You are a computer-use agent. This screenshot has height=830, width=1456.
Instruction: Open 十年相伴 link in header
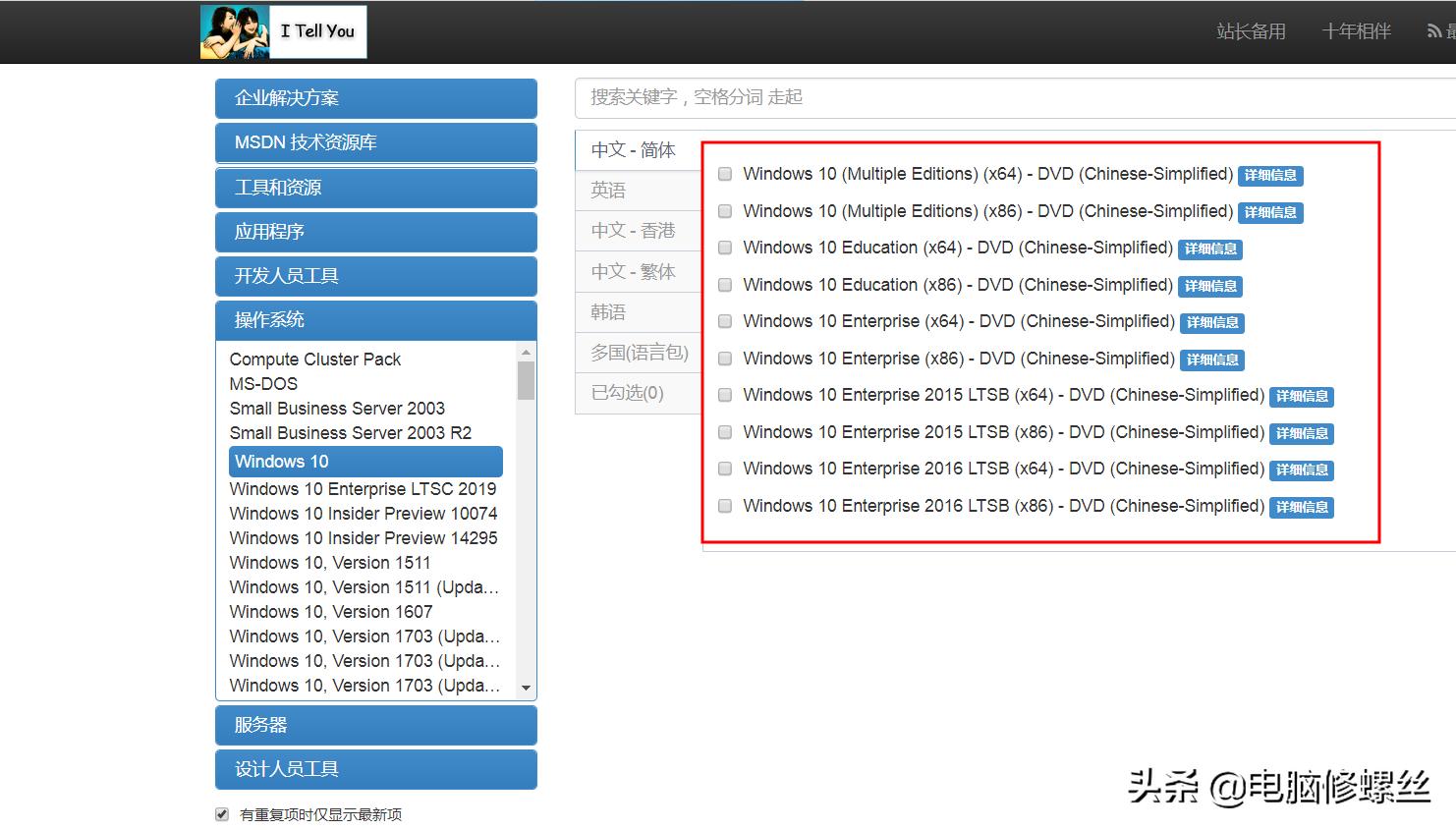[1356, 31]
